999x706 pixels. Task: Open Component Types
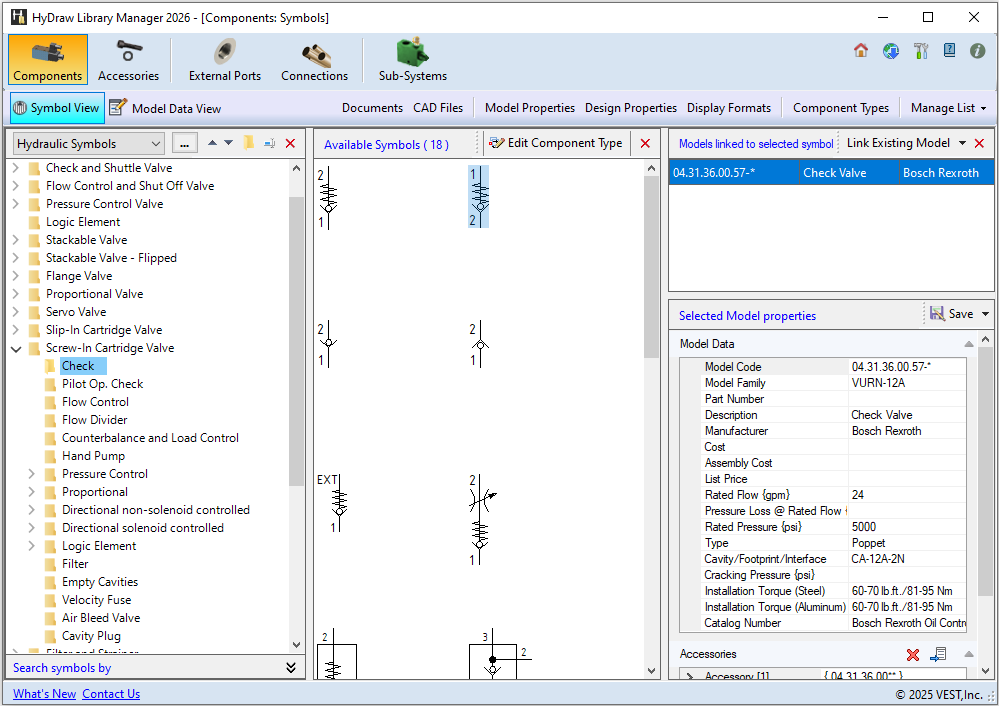coord(840,108)
